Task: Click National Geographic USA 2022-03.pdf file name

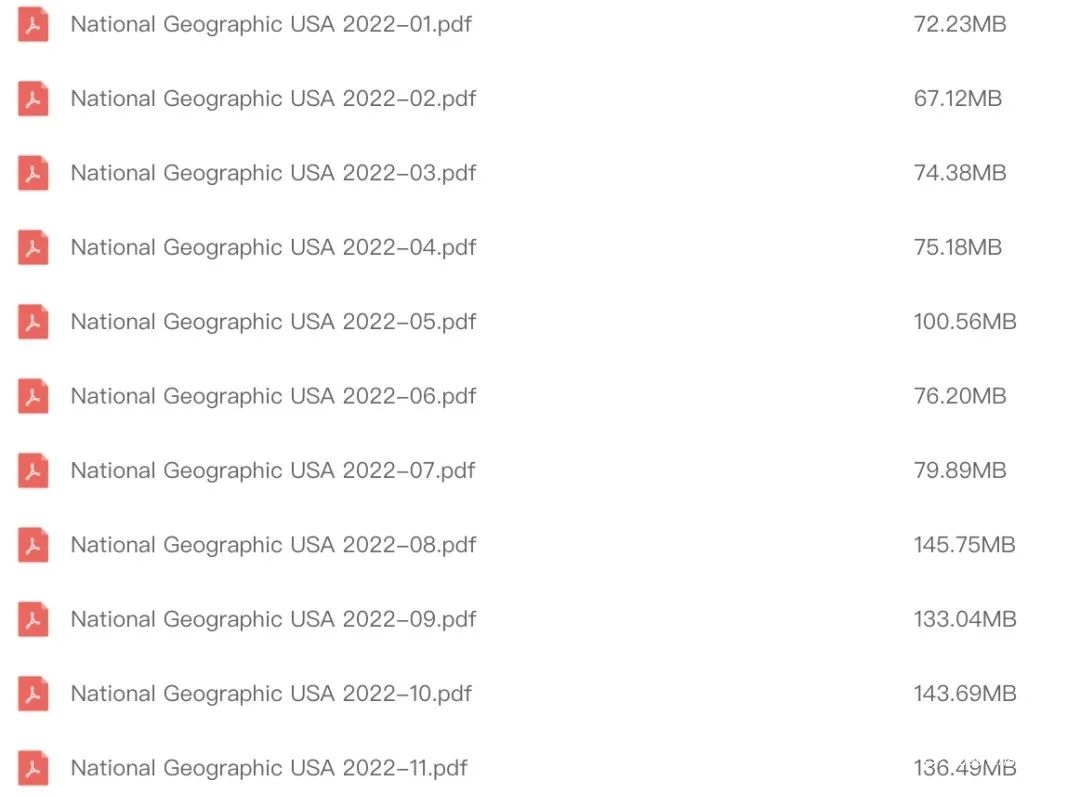Action: point(273,173)
